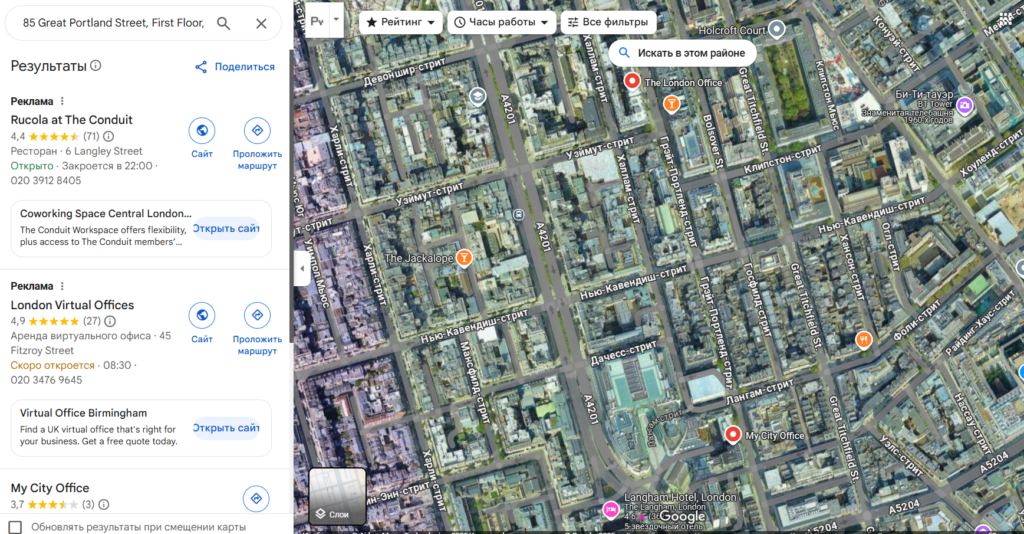Click Искать в этом районе button
1024x534 pixels.
tap(681, 52)
